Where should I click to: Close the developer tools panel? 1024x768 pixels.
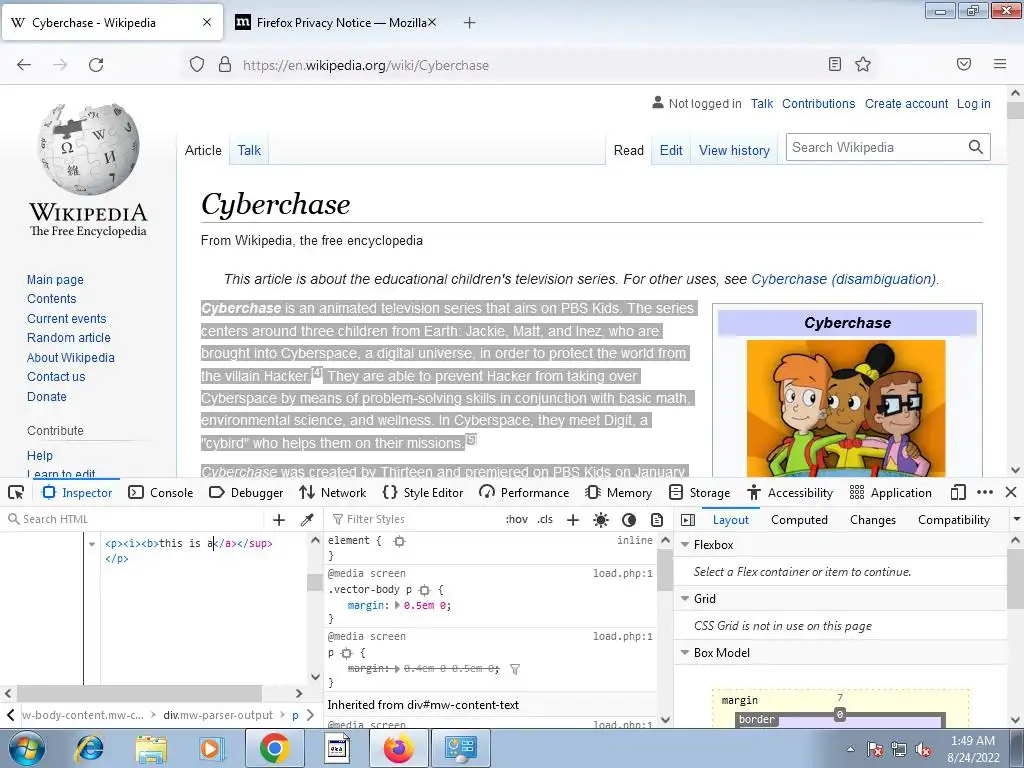[x=1010, y=492]
